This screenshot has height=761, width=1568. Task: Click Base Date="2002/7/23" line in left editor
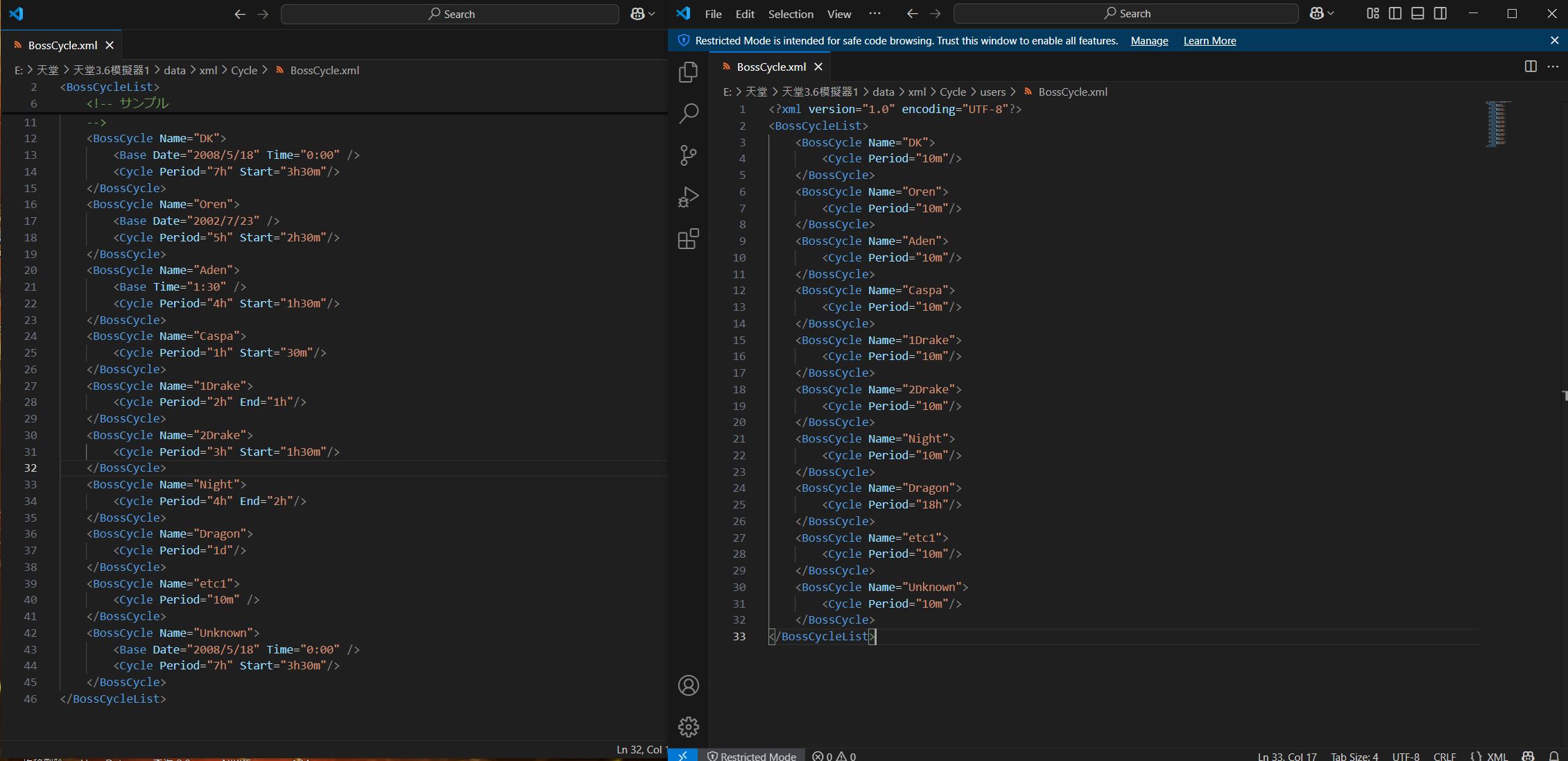pos(196,221)
